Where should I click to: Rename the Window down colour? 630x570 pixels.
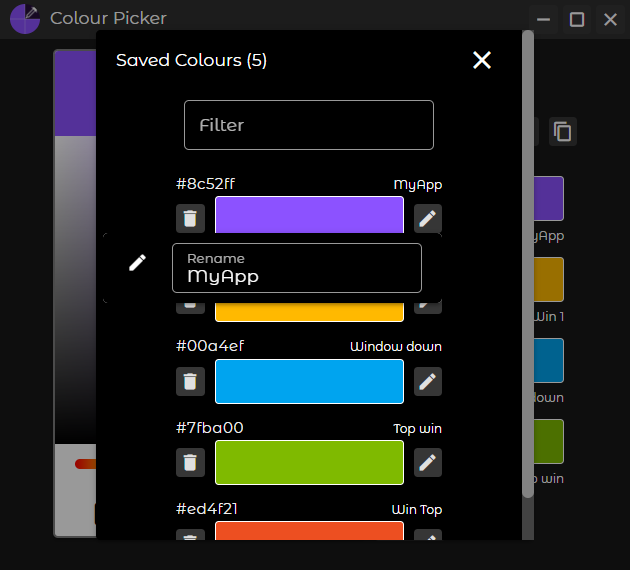(x=428, y=381)
